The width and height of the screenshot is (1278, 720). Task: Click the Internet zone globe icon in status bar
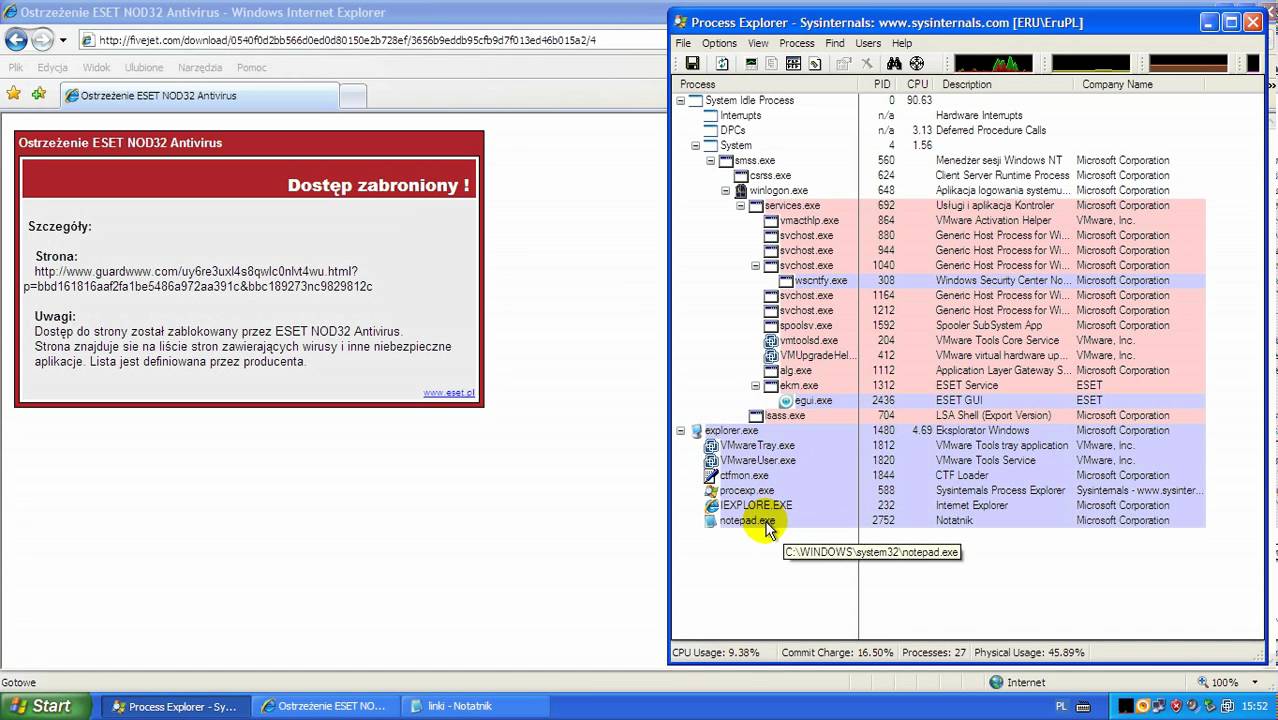coord(996,682)
